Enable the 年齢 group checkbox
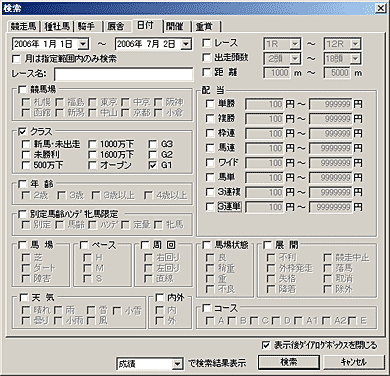Viewport: 390px width, 376px height. coord(23,184)
